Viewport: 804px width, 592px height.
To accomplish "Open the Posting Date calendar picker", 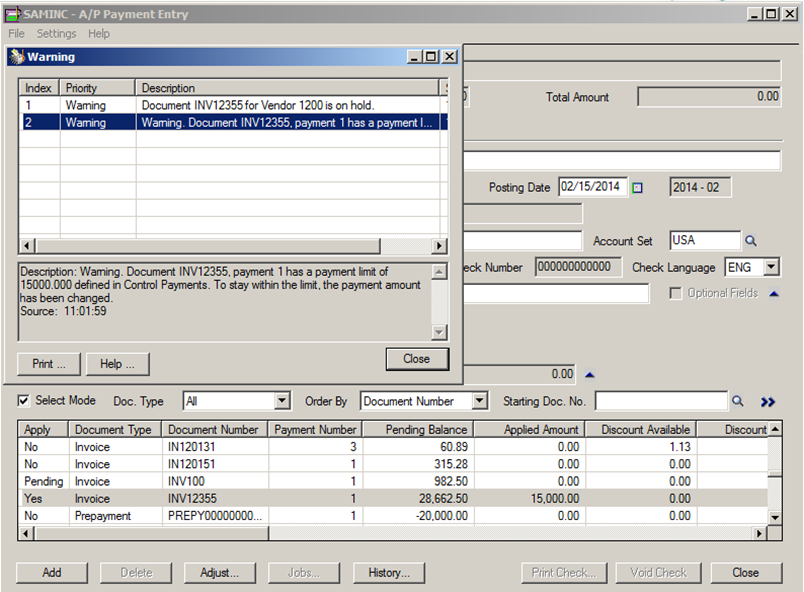I will (638, 187).
